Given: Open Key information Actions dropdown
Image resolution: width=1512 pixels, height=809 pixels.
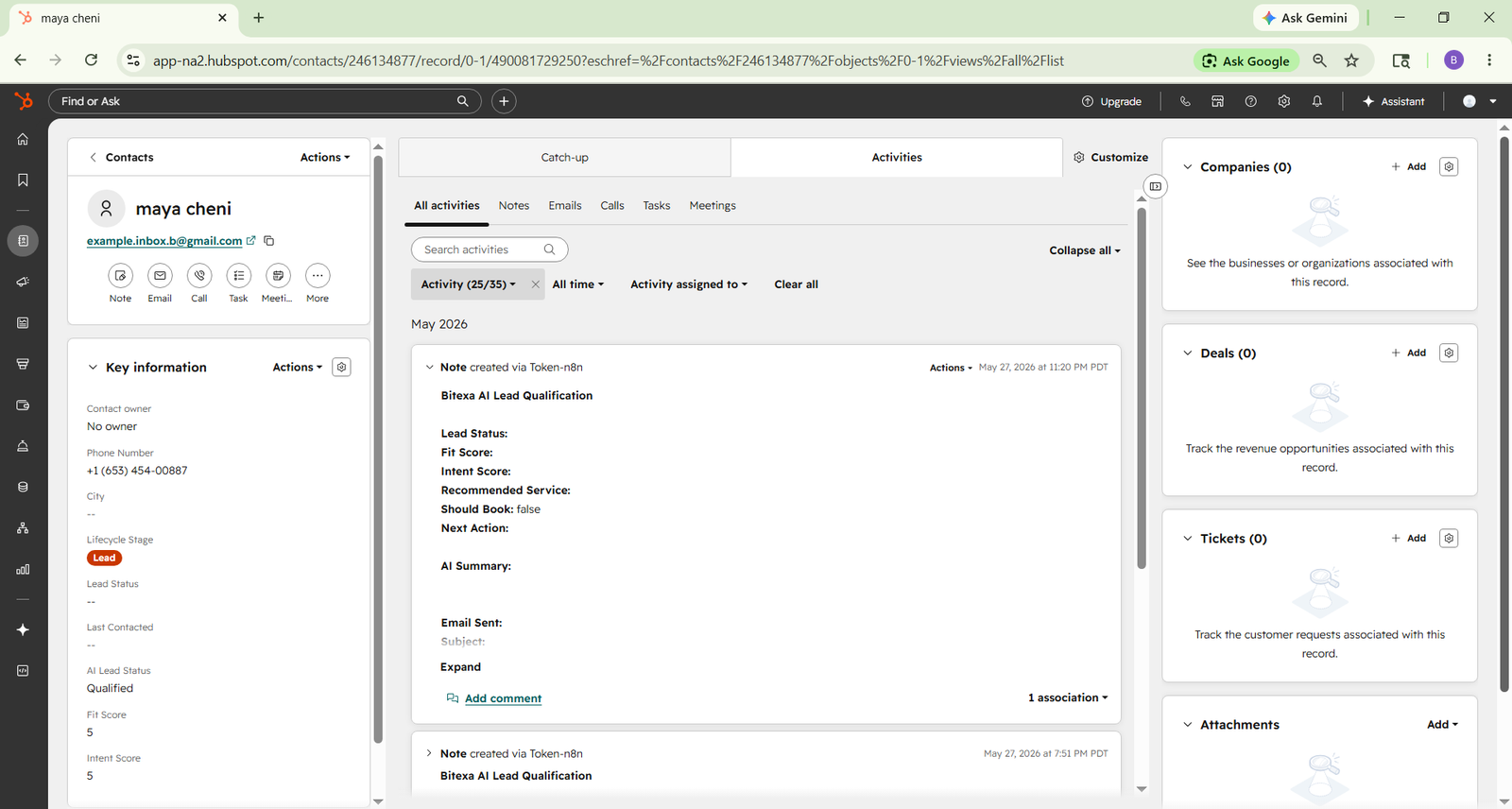Looking at the screenshot, I should 298,368.
